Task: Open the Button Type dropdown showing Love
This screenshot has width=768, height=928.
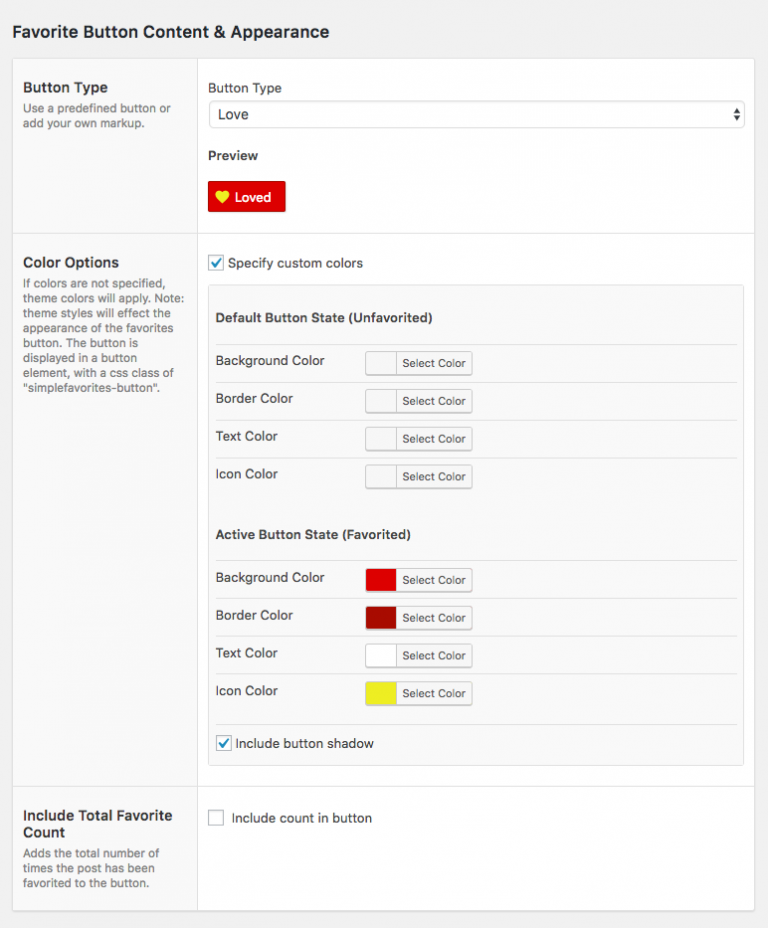Action: click(475, 114)
